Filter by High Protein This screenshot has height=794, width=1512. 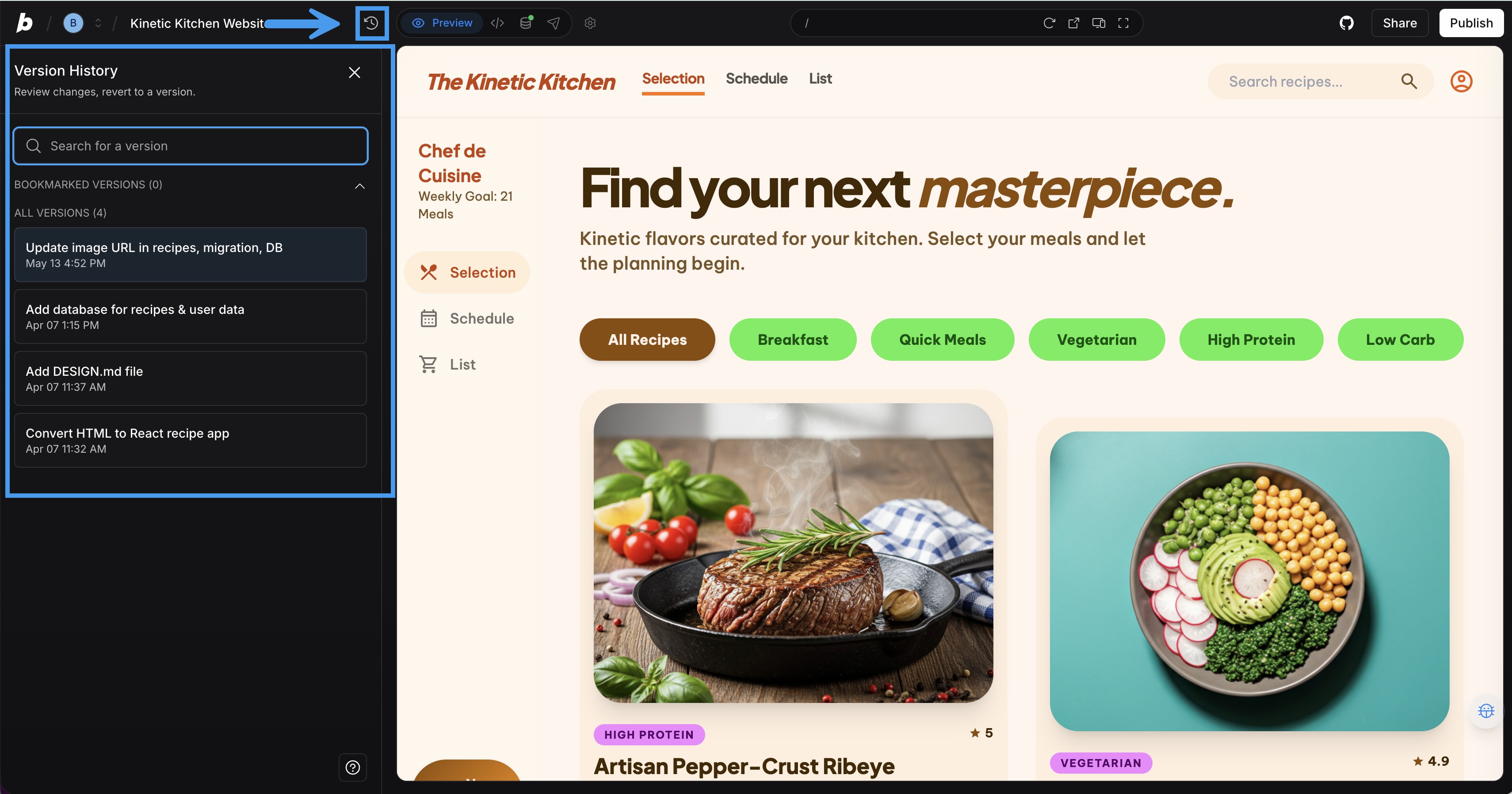click(1252, 339)
